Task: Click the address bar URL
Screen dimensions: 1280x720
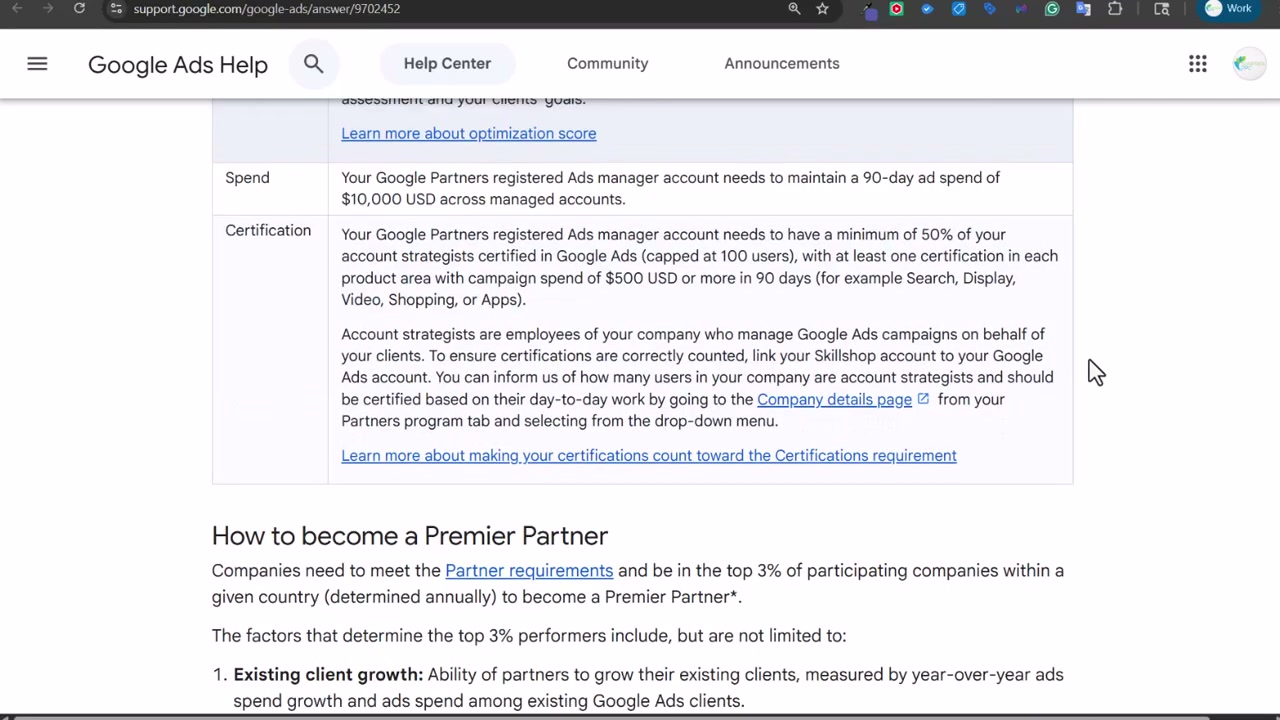Action: 266,8
